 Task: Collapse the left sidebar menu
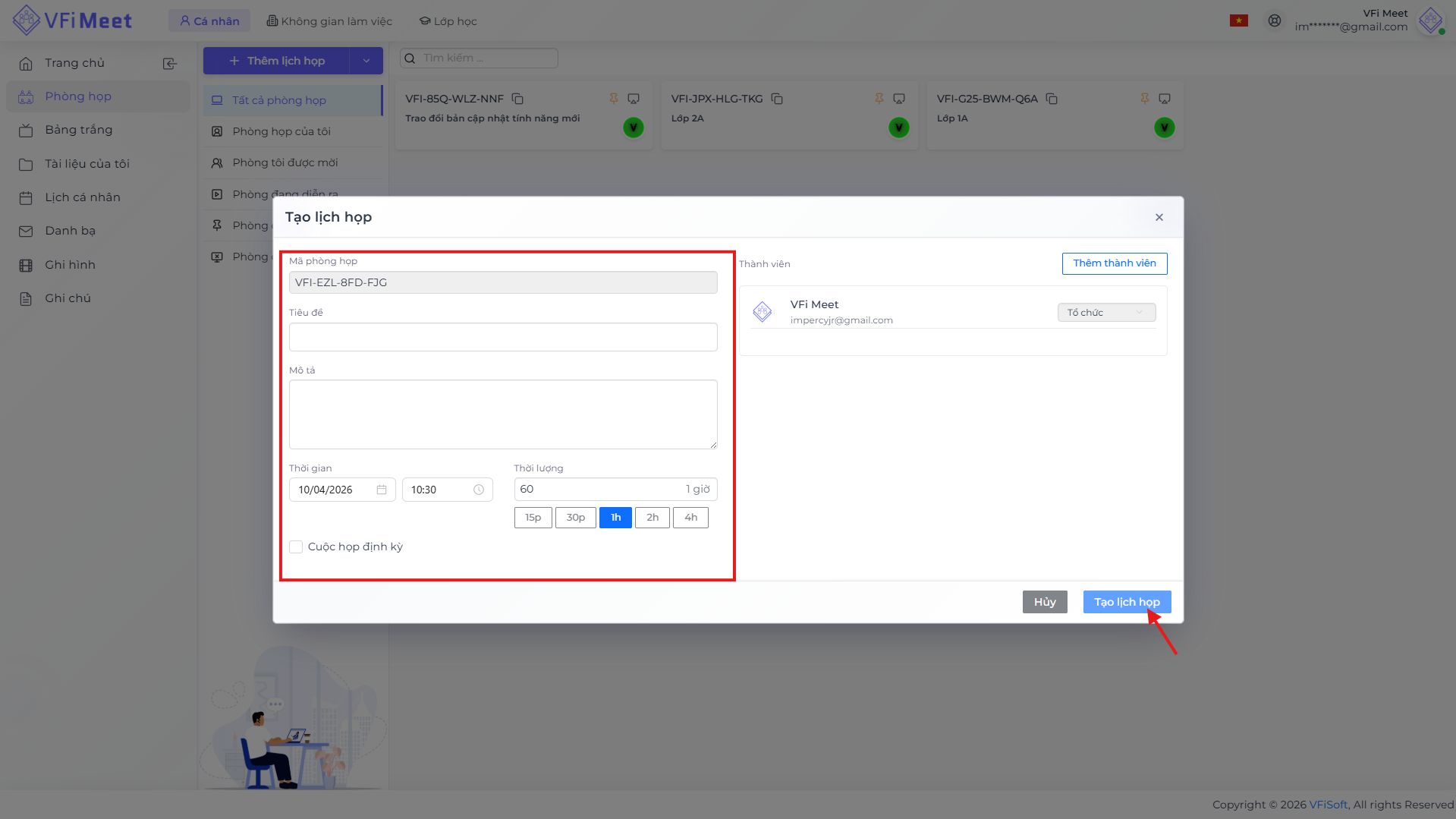(170, 64)
